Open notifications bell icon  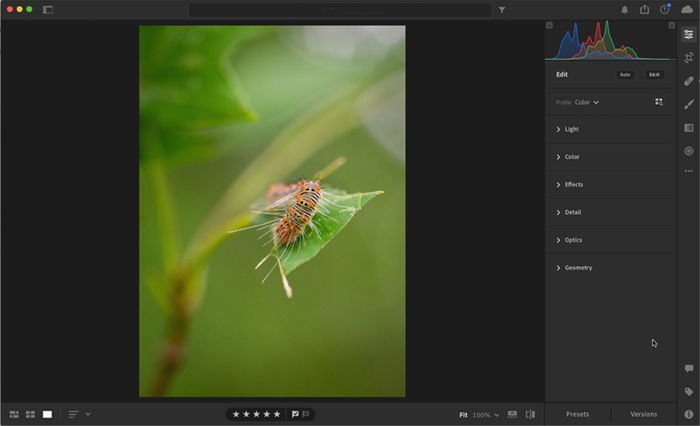625,10
